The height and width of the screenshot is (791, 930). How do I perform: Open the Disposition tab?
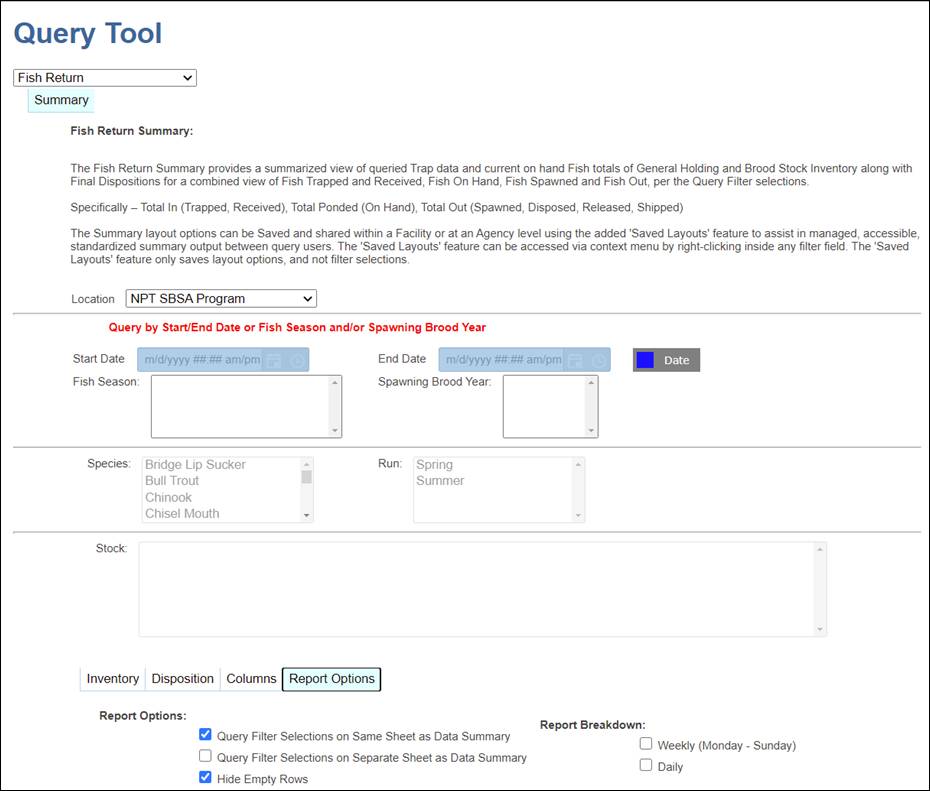pyautogui.click(x=182, y=679)
